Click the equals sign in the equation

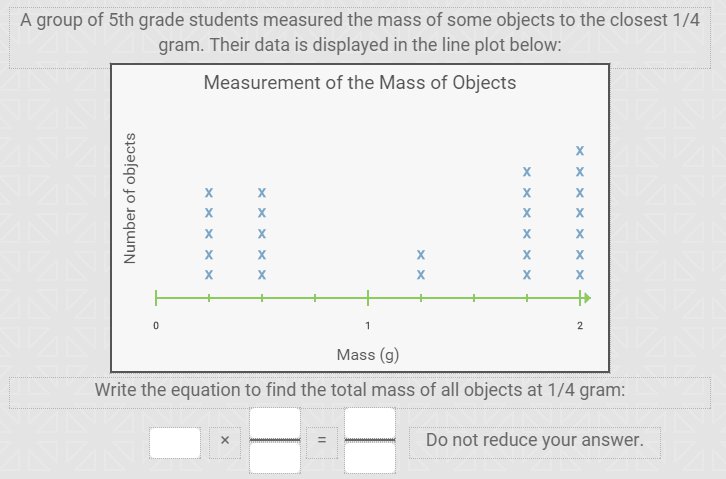[x=322, y=440]
